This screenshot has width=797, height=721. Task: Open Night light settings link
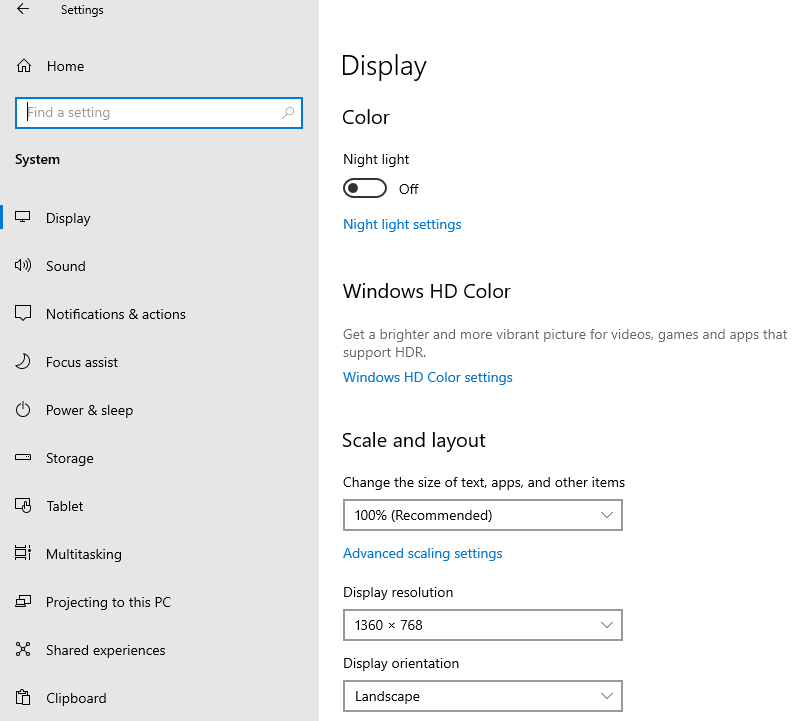[402, 224]
